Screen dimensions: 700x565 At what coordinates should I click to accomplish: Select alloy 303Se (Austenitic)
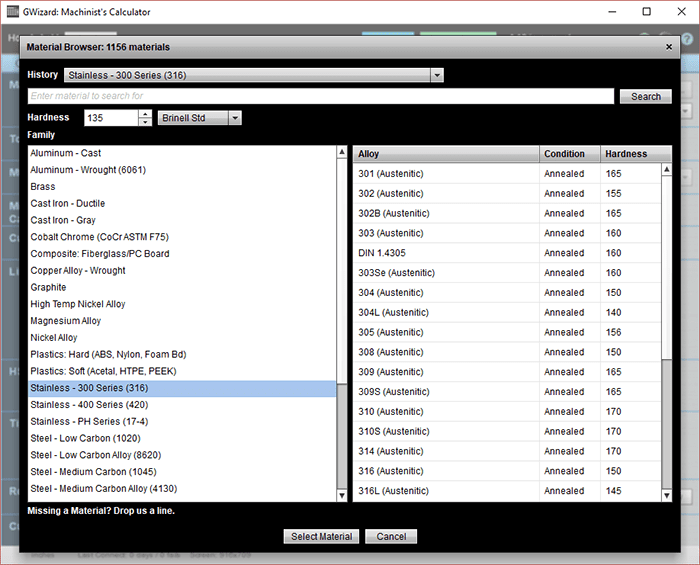[x=507, y=273]
